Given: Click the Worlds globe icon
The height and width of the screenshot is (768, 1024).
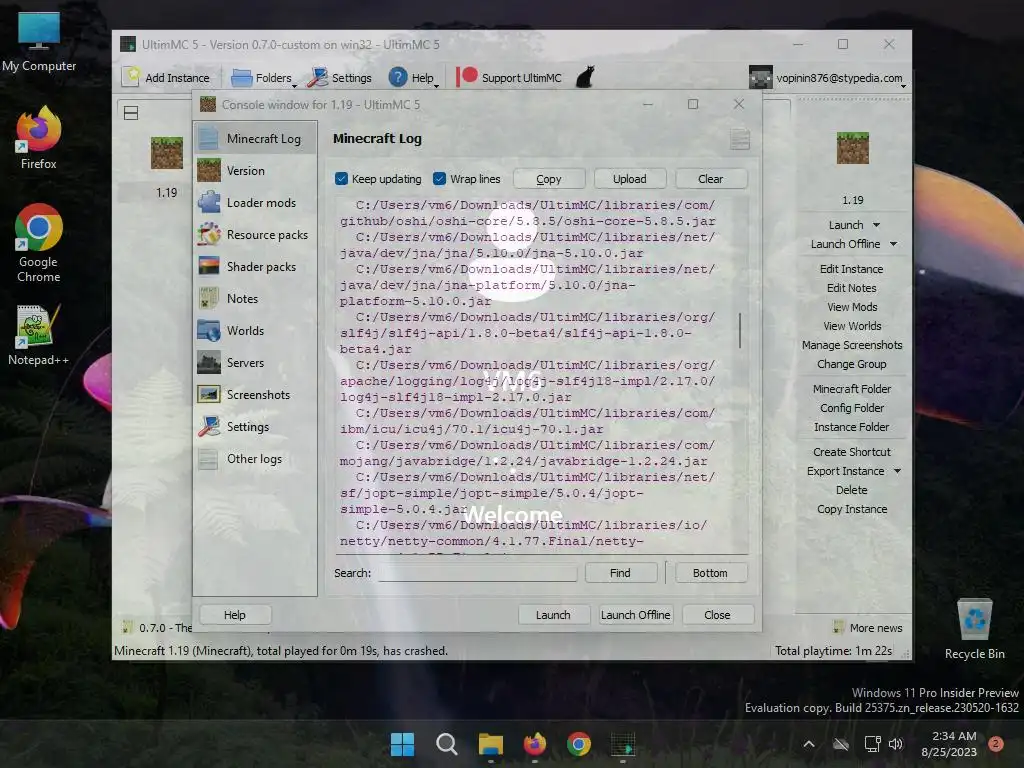Looking at the screenshot, I should pyautogui.click(x=208, y=330).
